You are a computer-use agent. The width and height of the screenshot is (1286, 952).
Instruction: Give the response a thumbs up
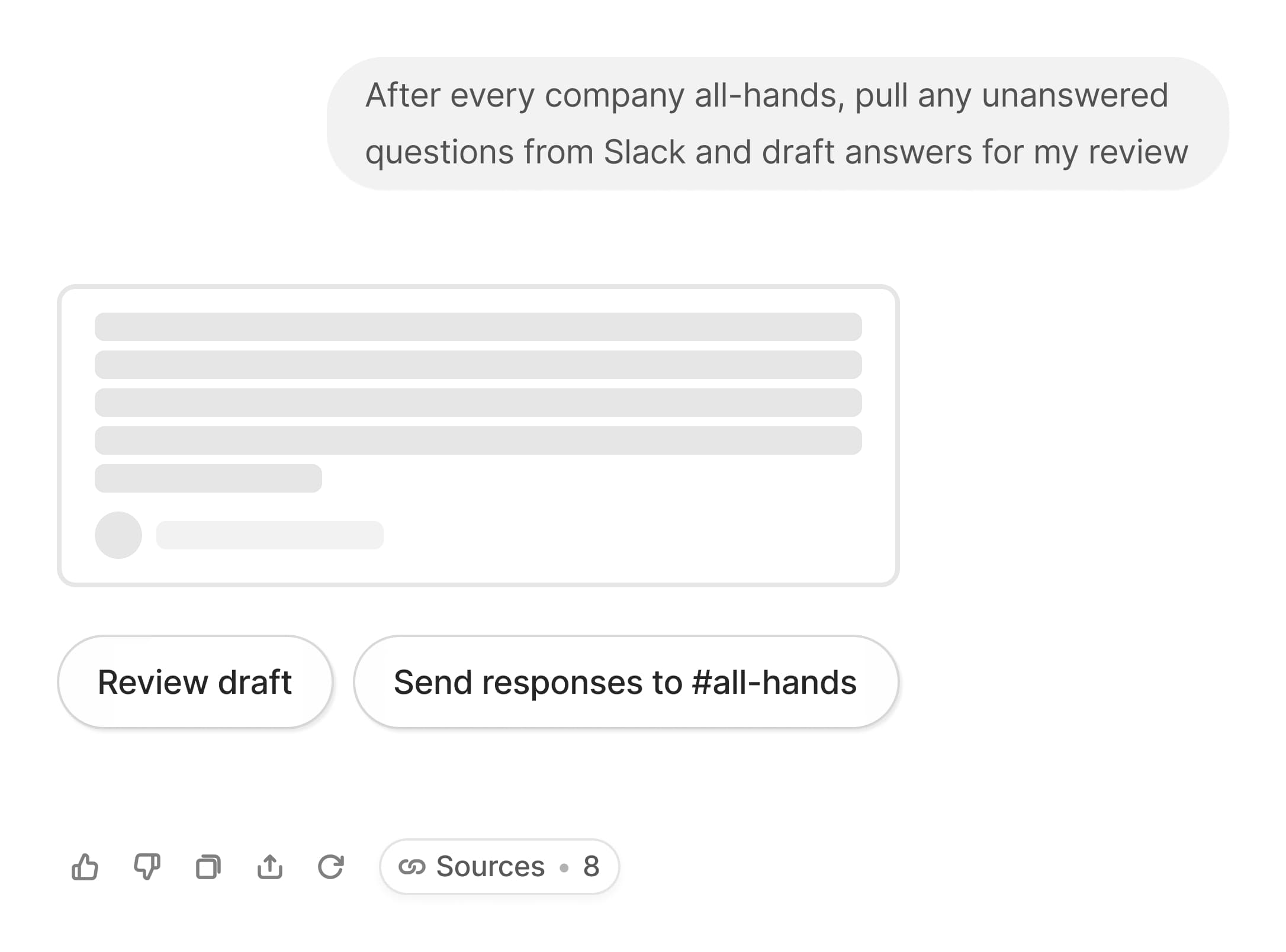86,866
